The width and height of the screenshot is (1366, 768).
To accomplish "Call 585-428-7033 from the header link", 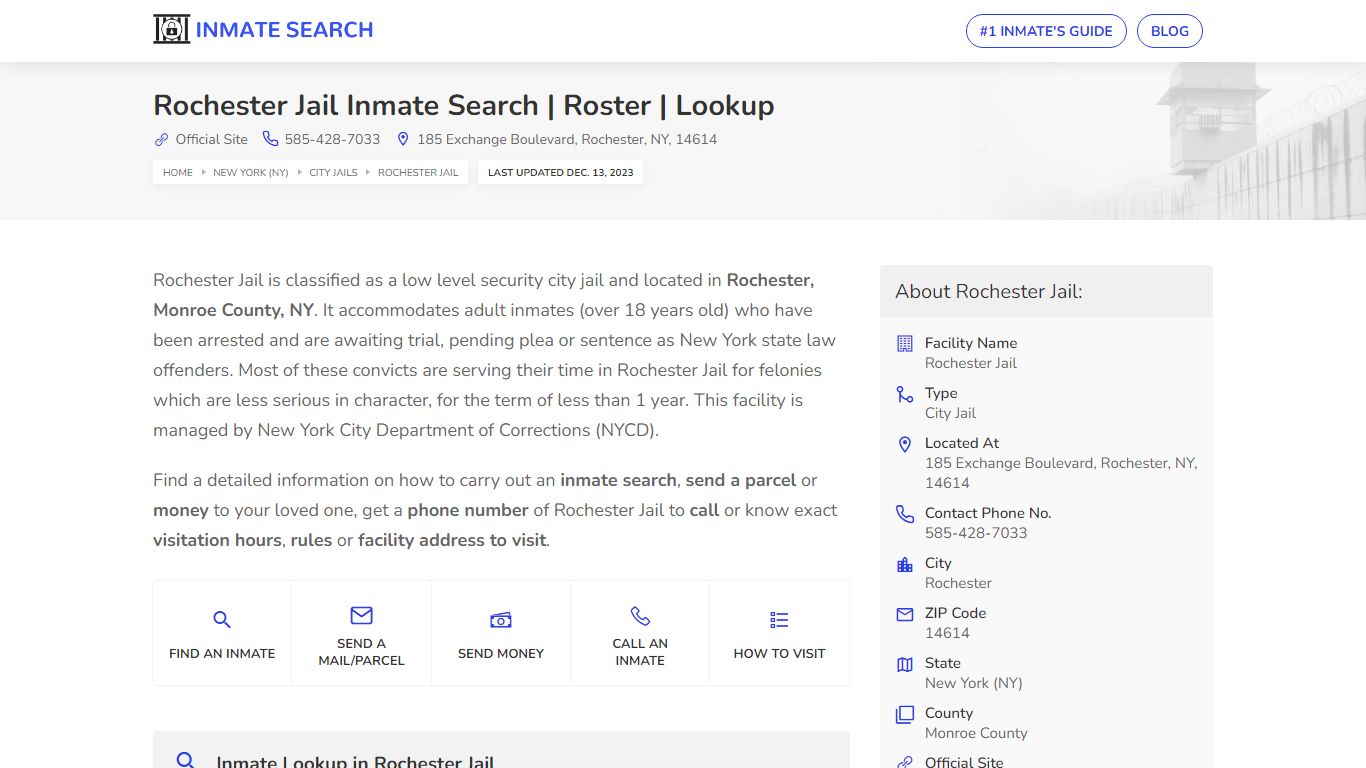I will [x=332, y=139].
